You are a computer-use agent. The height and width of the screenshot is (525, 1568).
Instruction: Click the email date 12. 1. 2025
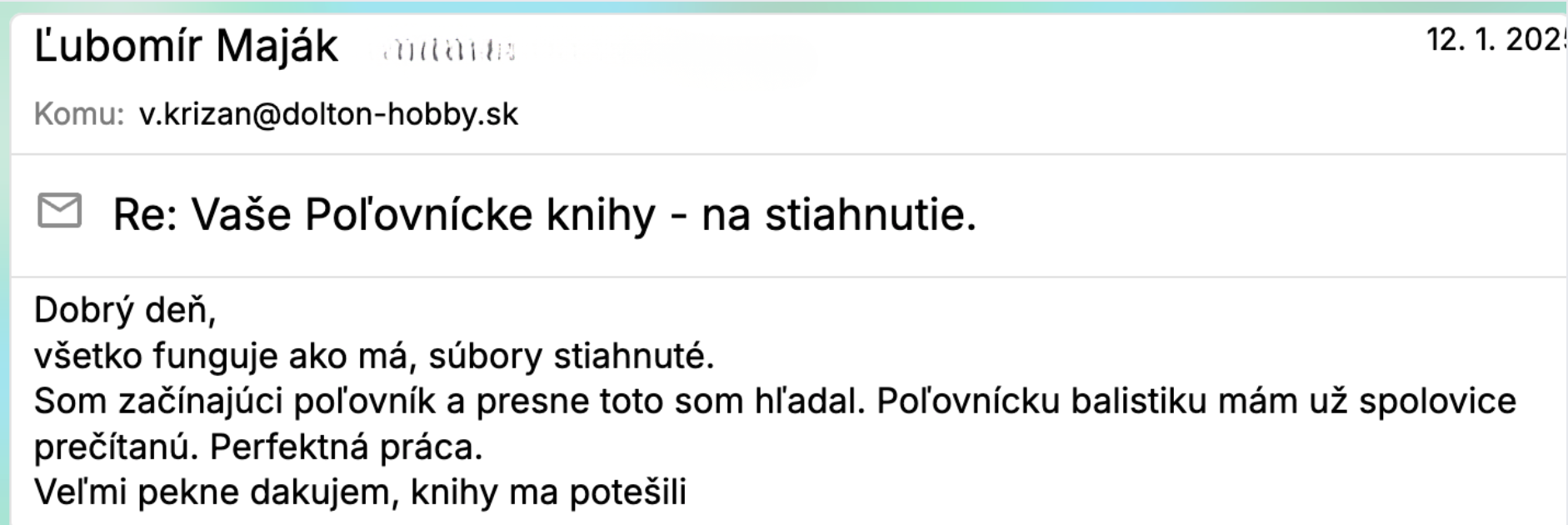pos(1496,39)
